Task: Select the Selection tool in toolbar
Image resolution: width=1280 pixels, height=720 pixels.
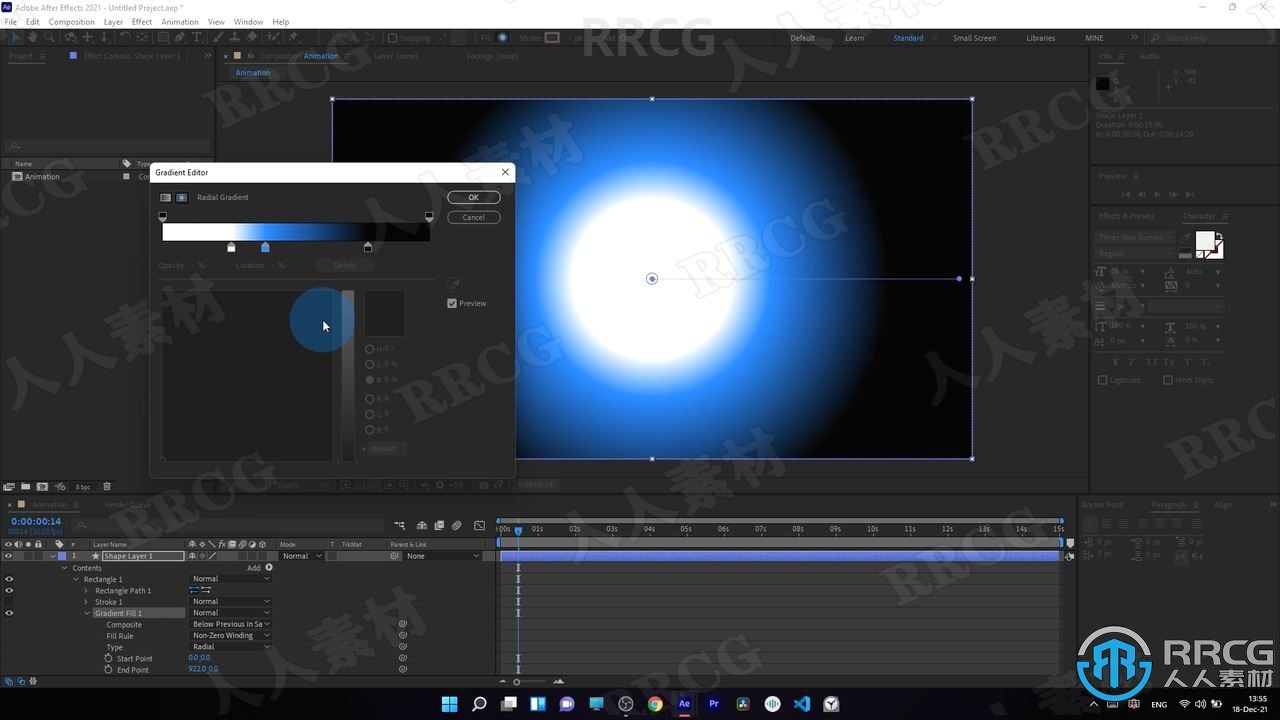Action: pyautogui.click(x=15, y=38)
